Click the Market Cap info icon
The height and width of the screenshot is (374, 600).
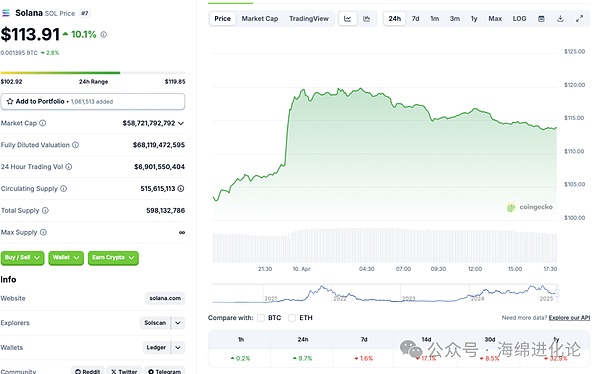(x=43, y=123)
